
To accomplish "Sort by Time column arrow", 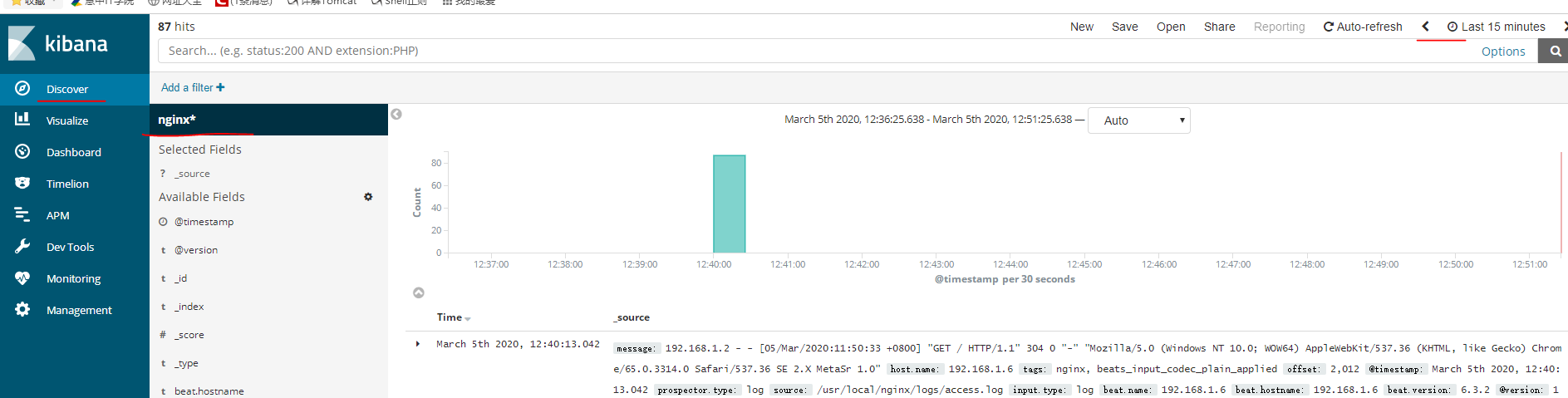I will (468, 319).
